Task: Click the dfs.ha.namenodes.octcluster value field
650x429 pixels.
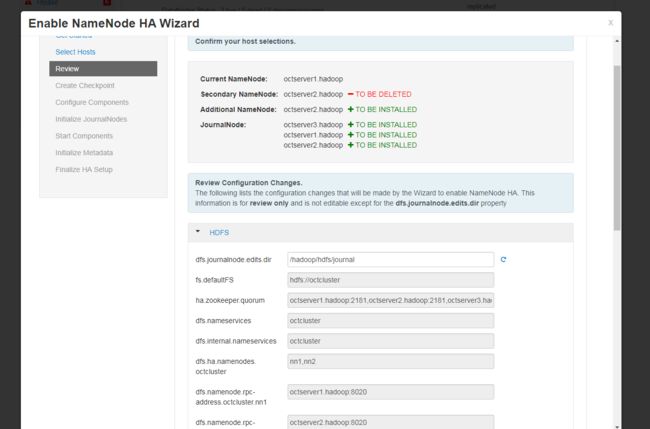Action: tap(390, 361)
